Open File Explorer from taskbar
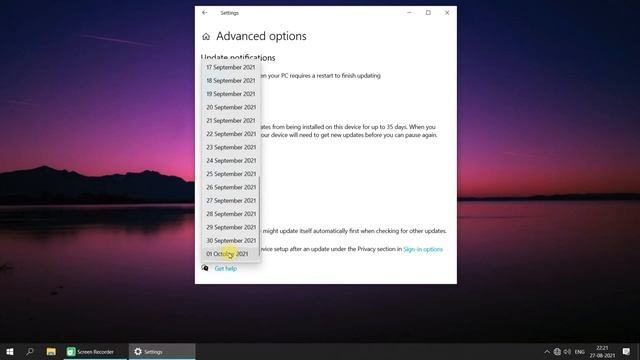Screen dimensions: 640x360 click(x=51, y=351)
